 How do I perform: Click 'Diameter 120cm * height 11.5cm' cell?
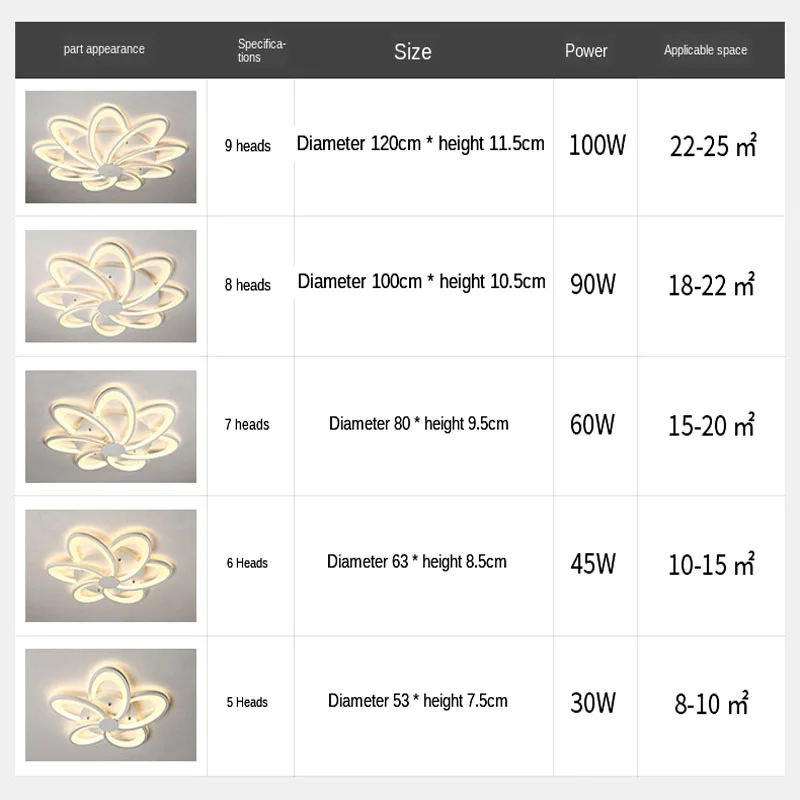[x=421, y=143]
